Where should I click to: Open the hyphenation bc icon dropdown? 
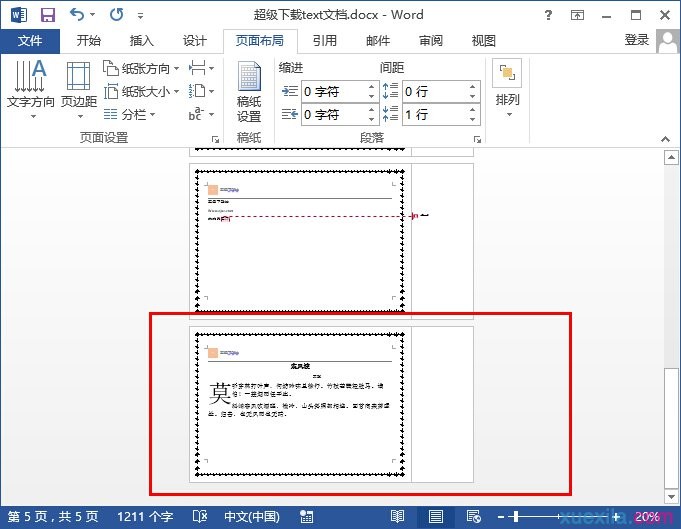tap(202, 114)
